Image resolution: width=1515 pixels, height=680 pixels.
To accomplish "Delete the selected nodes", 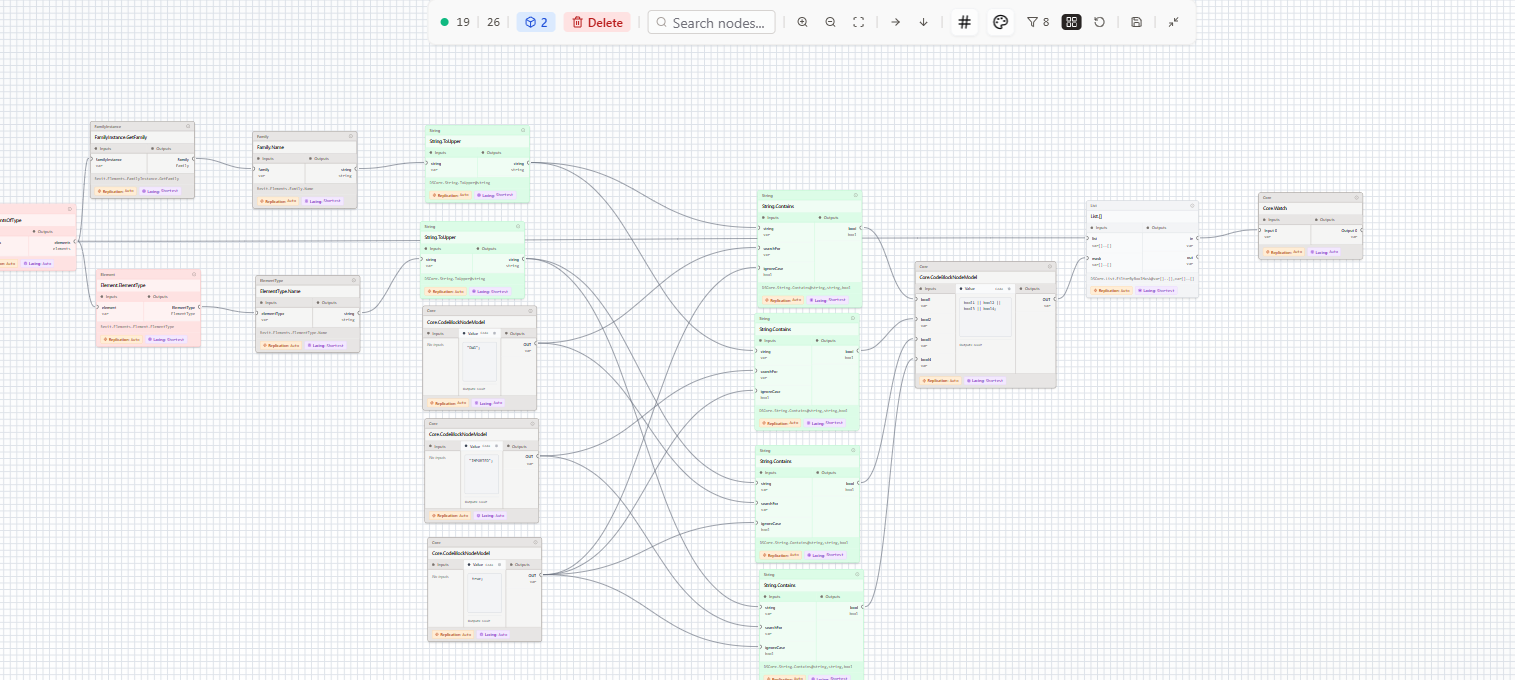I will [x=597, y=22].
